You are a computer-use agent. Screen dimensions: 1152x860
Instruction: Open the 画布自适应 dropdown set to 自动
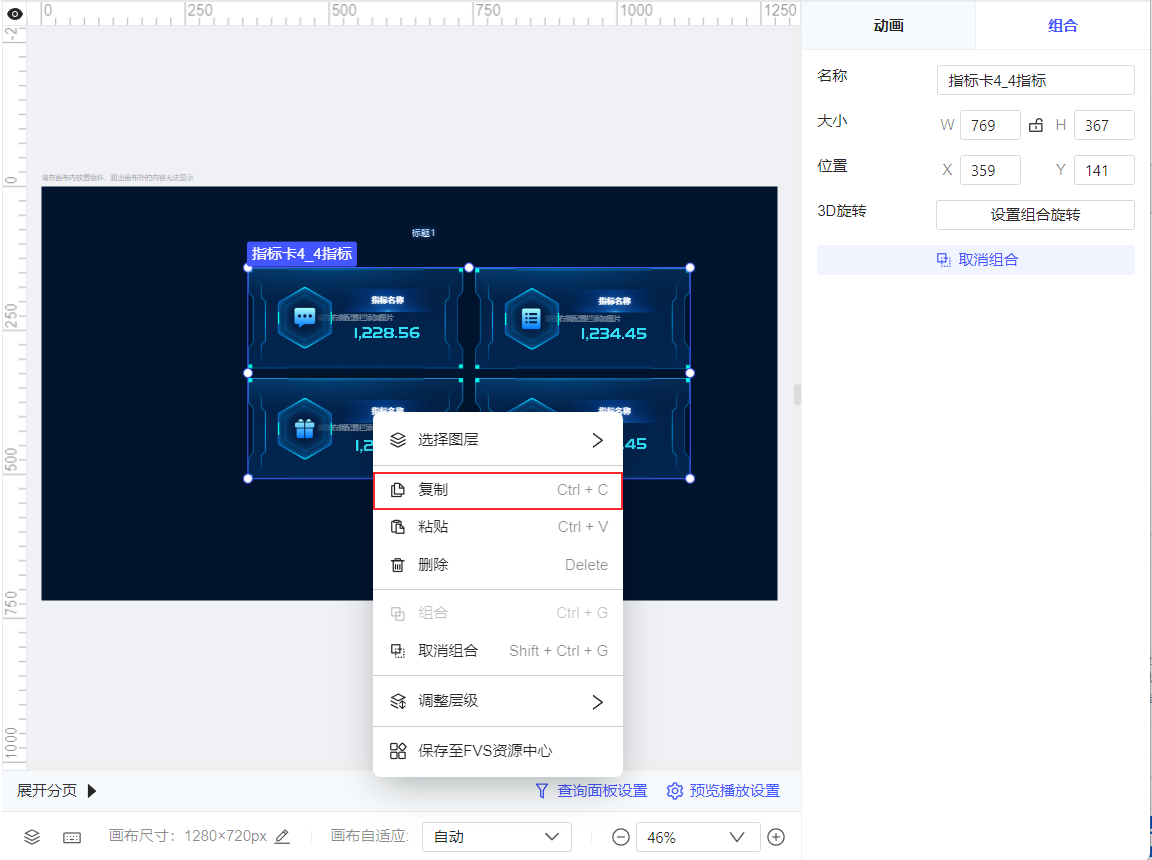[x=497, y=836]
